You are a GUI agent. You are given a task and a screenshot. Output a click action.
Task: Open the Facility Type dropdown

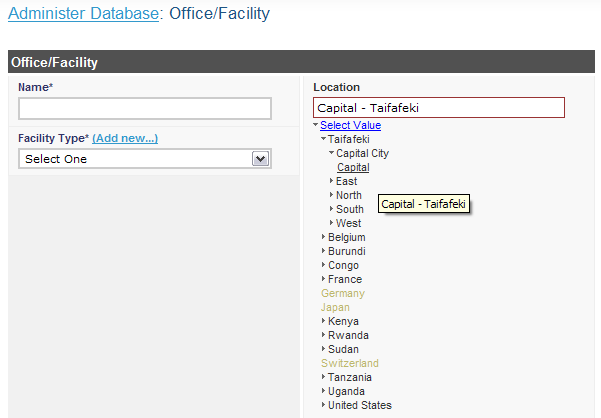click(x=145, y=158)
